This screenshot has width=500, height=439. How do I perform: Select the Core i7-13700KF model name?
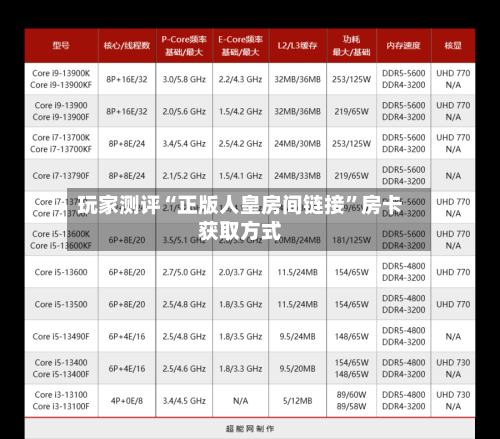(x=61, y=149)
